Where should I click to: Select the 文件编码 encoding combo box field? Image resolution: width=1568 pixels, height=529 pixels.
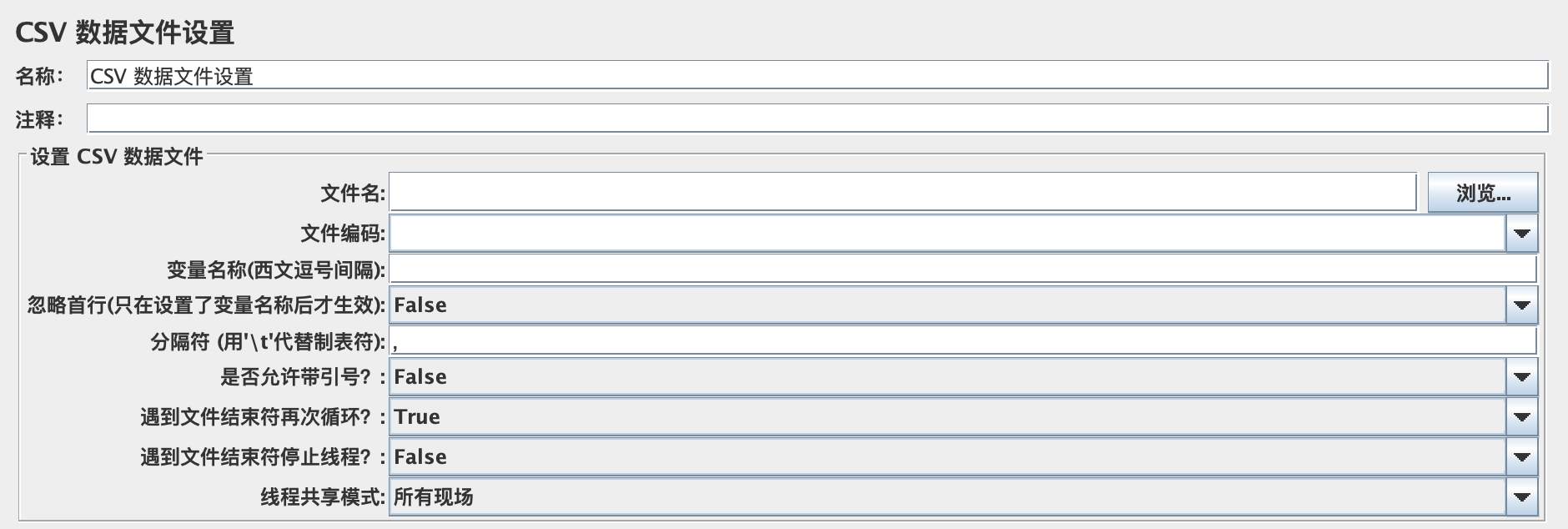[947, 234]
